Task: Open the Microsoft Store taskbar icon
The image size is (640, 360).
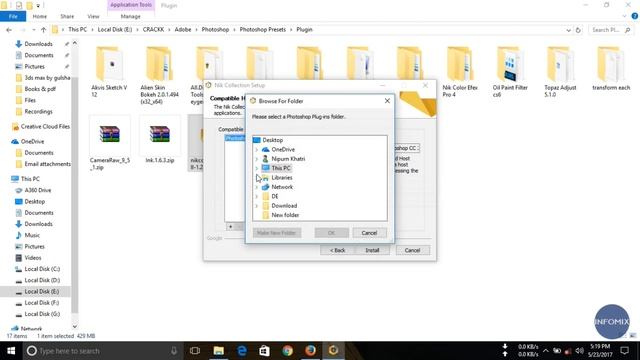Action: click(264, 351)
